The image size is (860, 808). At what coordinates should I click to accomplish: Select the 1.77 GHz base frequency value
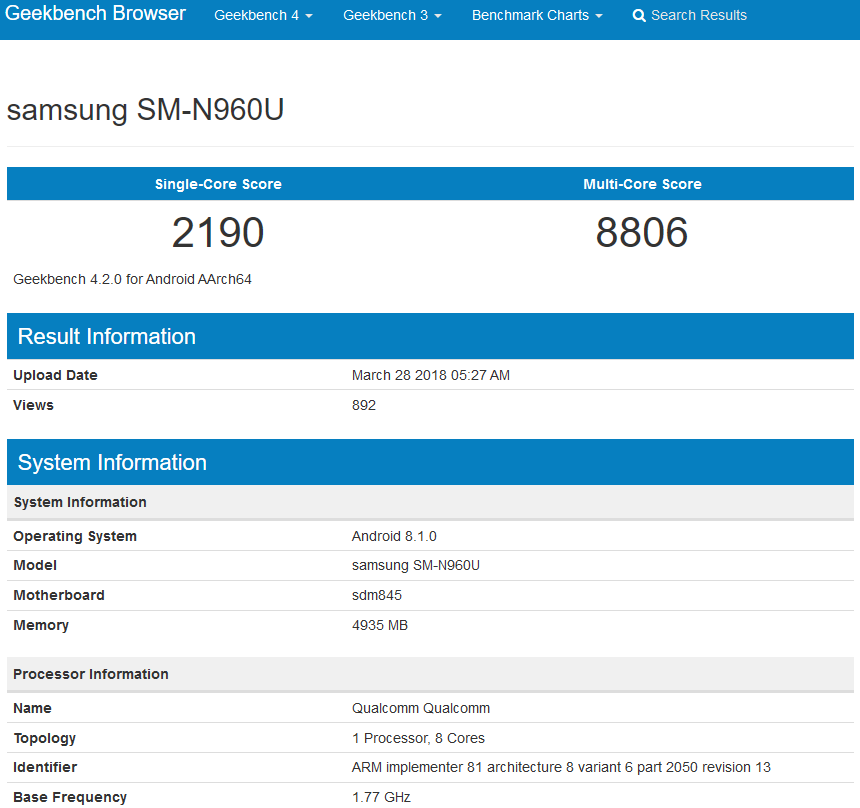[381, 797]
